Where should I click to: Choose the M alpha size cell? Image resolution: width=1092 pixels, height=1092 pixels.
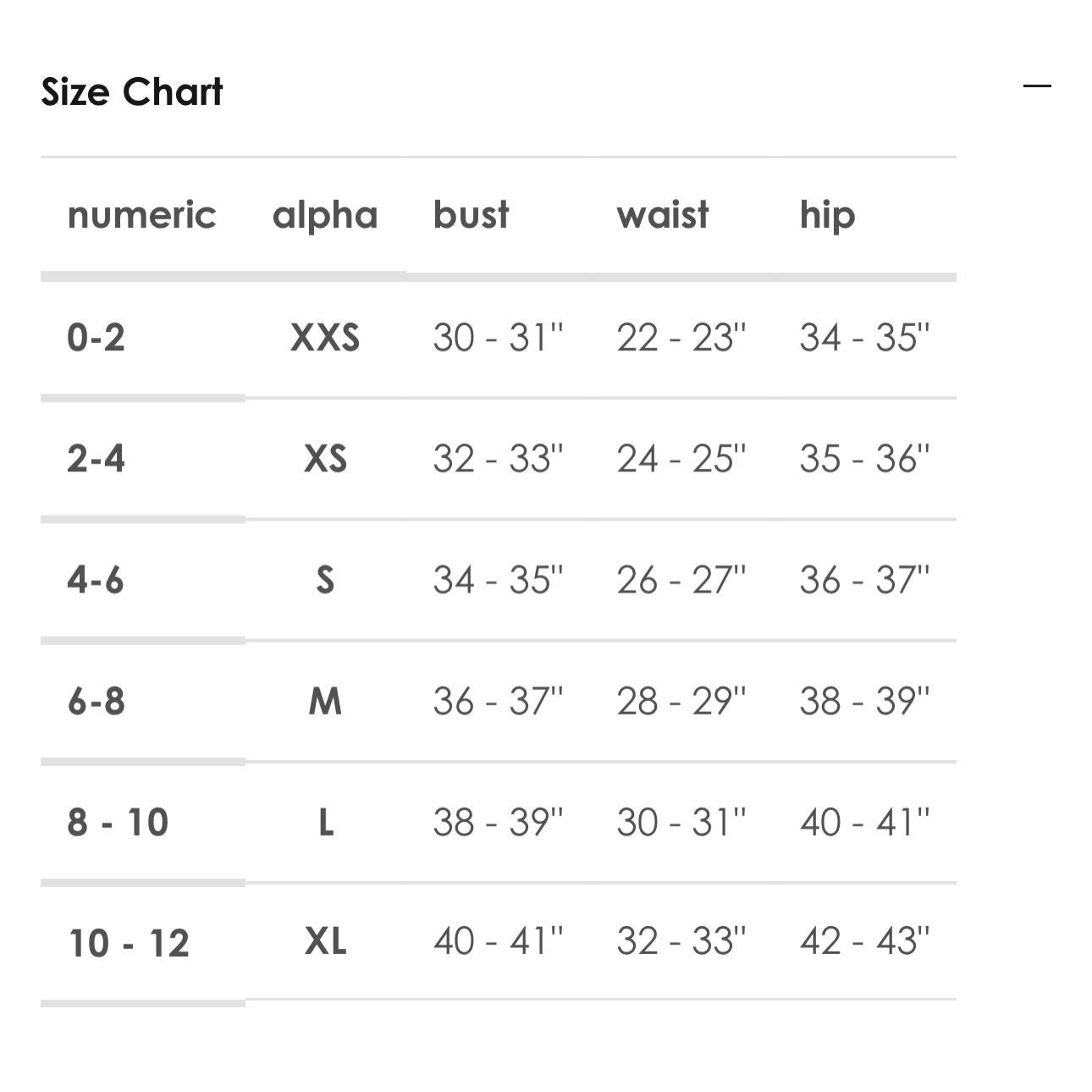click(325, 701)
